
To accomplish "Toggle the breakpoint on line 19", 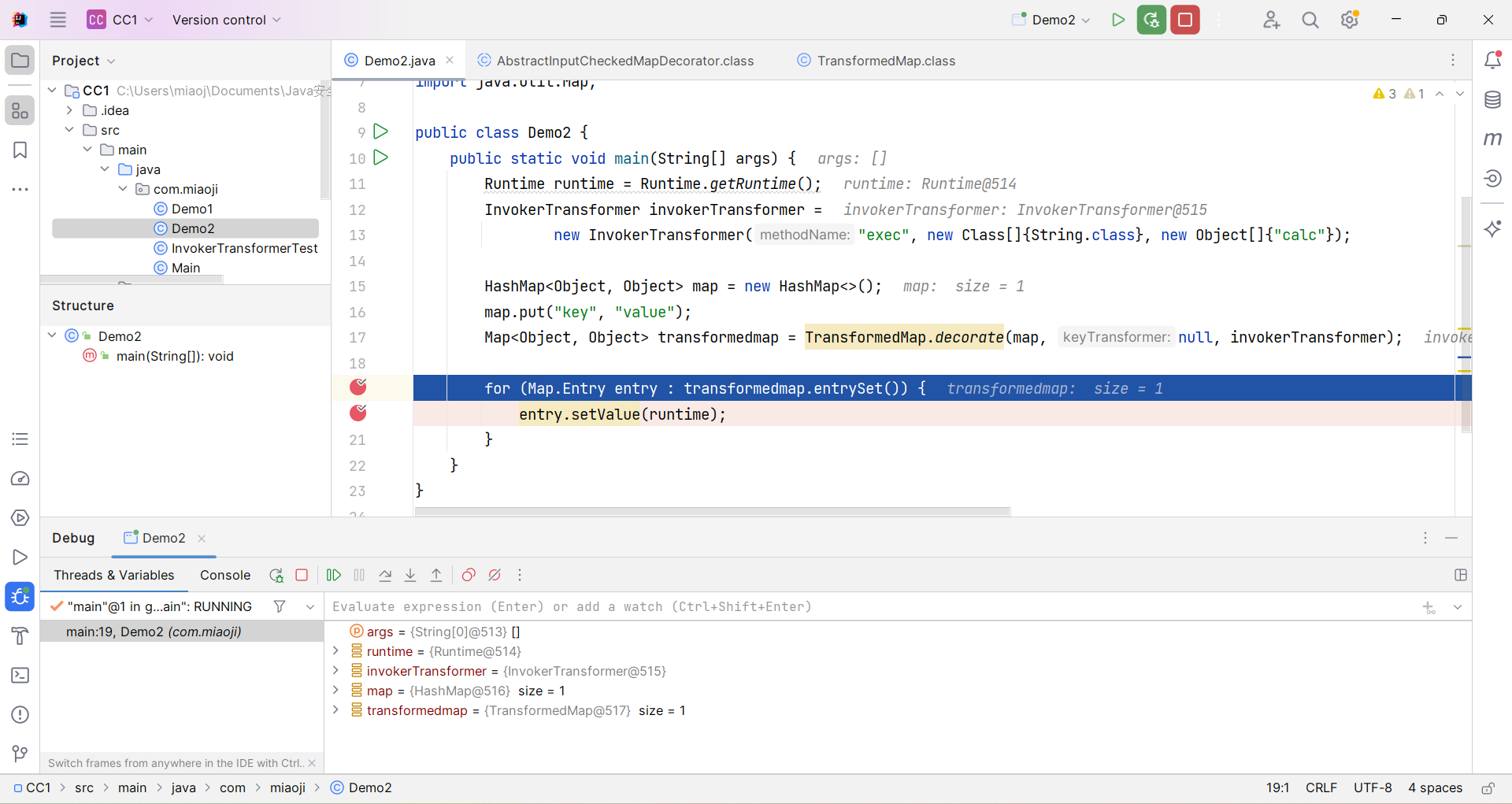I will click(358, 387).
